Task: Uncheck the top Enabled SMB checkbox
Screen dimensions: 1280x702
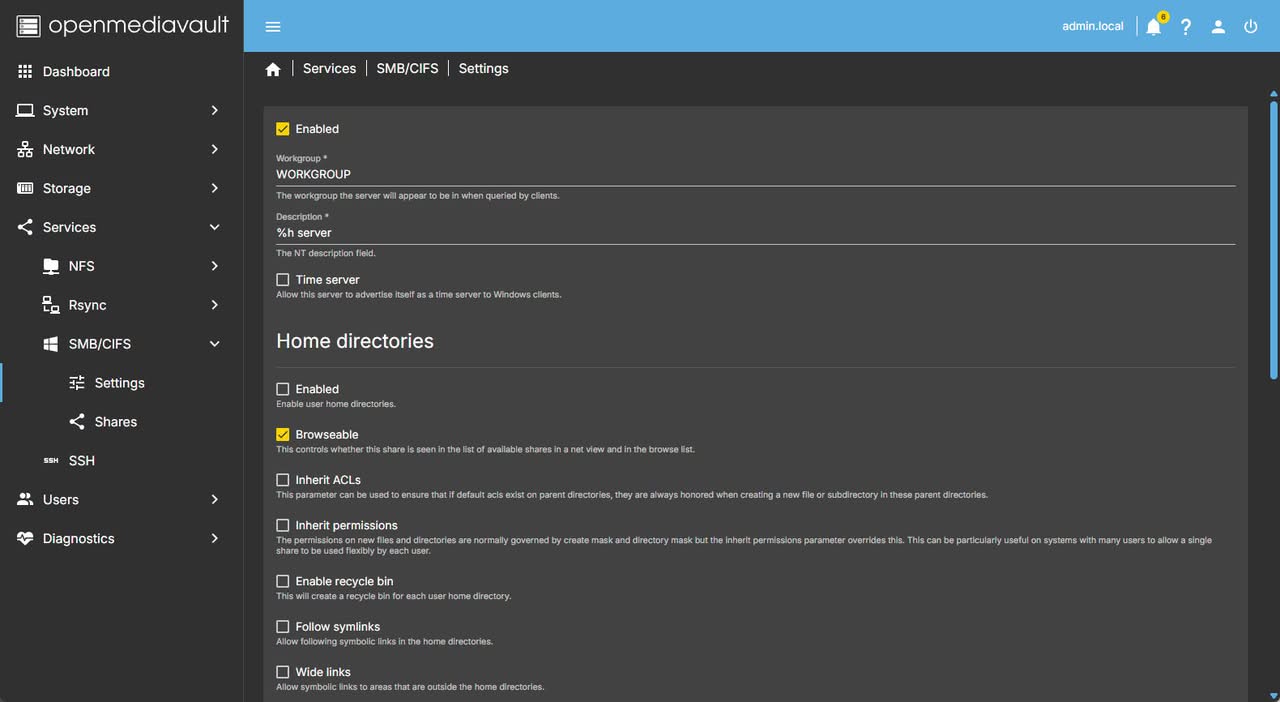Action: pyautogui.click(x=283, y=129)
